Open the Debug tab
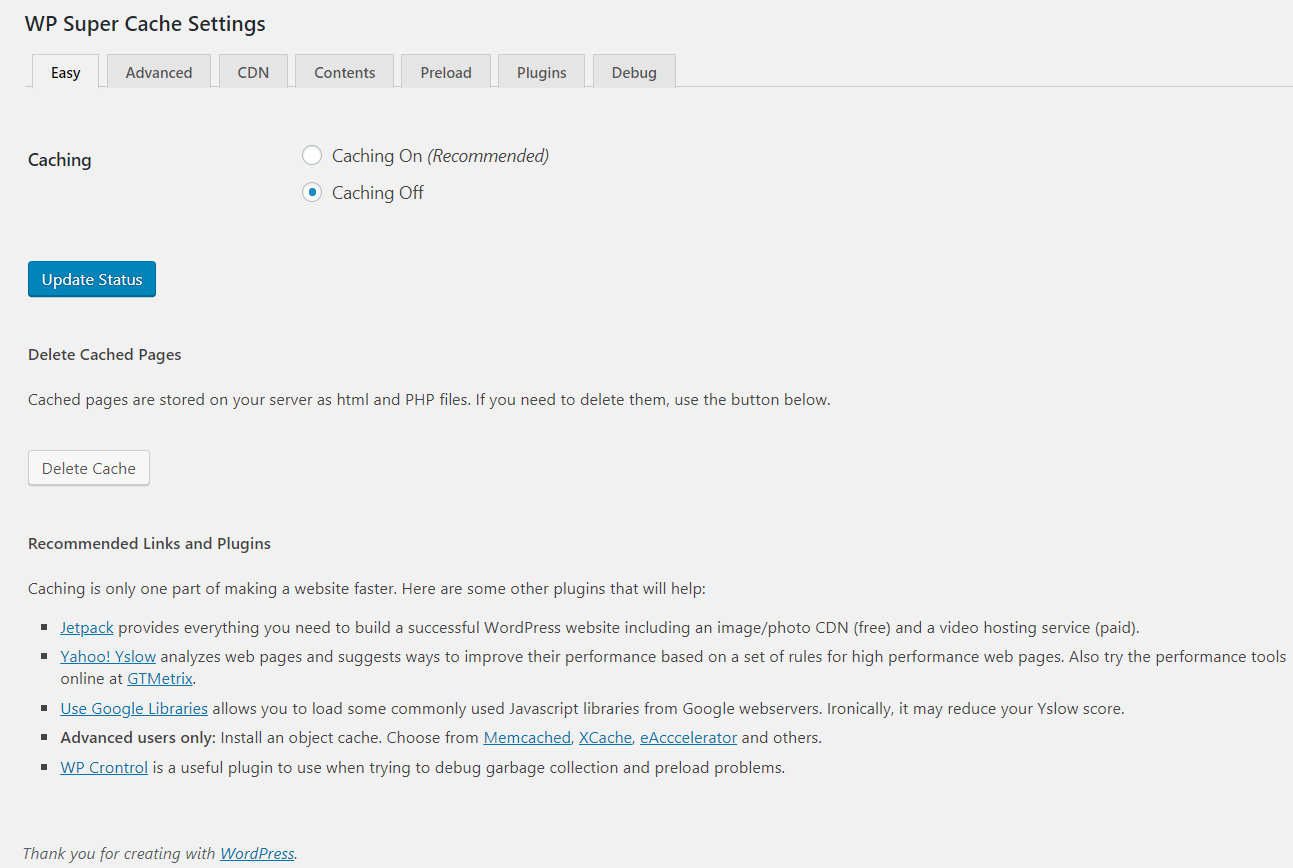 [x=634, y=71]
